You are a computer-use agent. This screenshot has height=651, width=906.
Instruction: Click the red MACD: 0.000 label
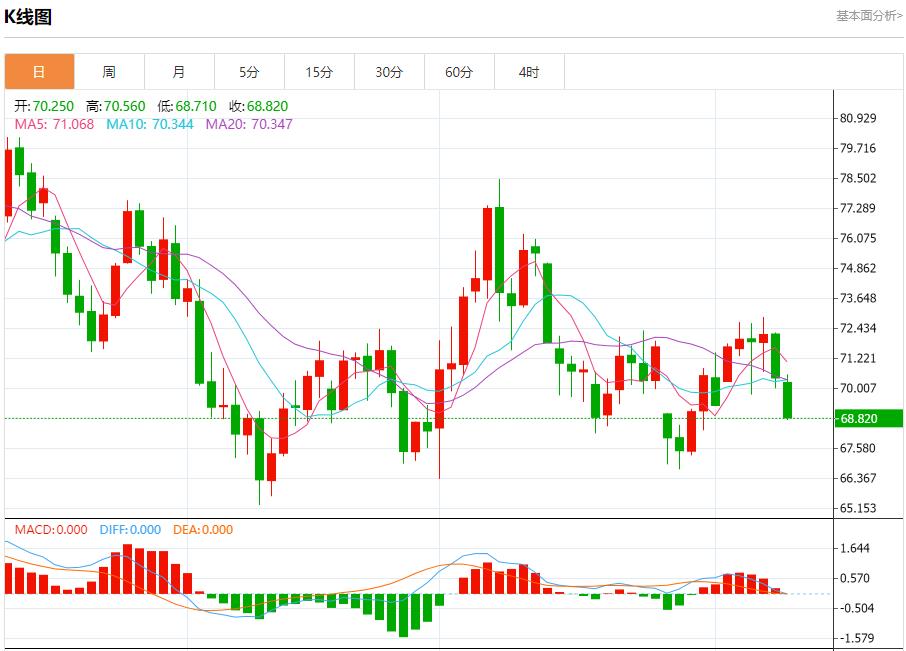pos(51,530)
